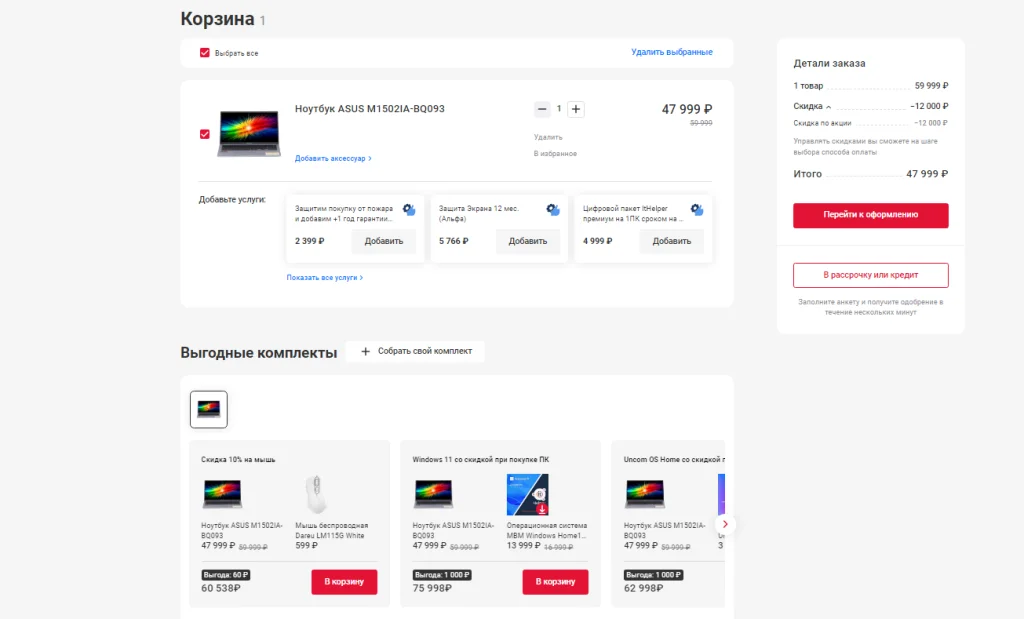Click the minus quantity button
The image size is (1024, 619).
pos(542,109)
